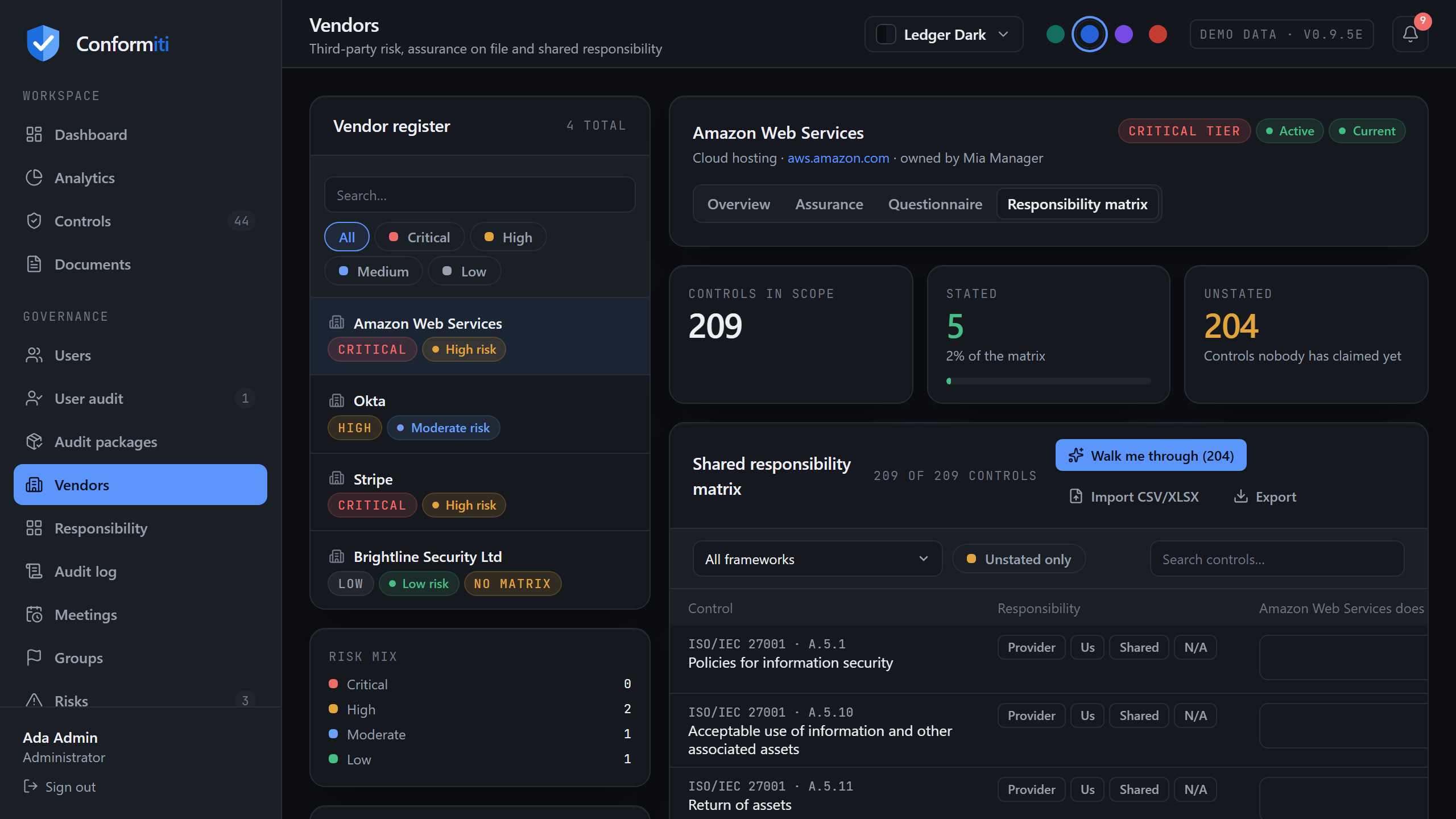The image size is (1456, 819).
Task: Click the Import CSV/XLSX file icon
Action: pyautogui.click(x=1076, y=497)
